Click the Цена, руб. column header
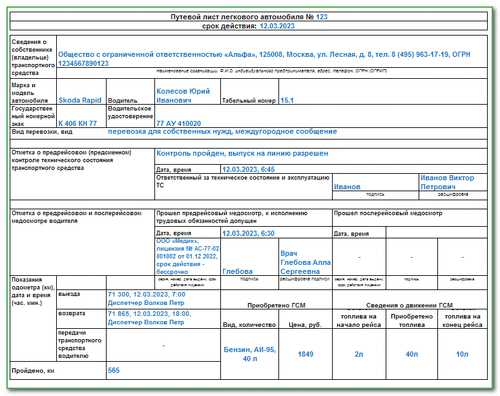The height and width of the screenshot is (396, 500). [305, 324]
